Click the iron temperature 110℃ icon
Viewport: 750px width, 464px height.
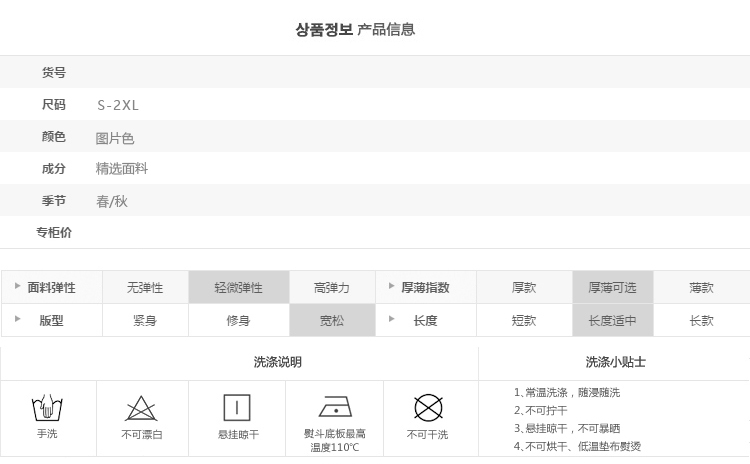(335, 406)
